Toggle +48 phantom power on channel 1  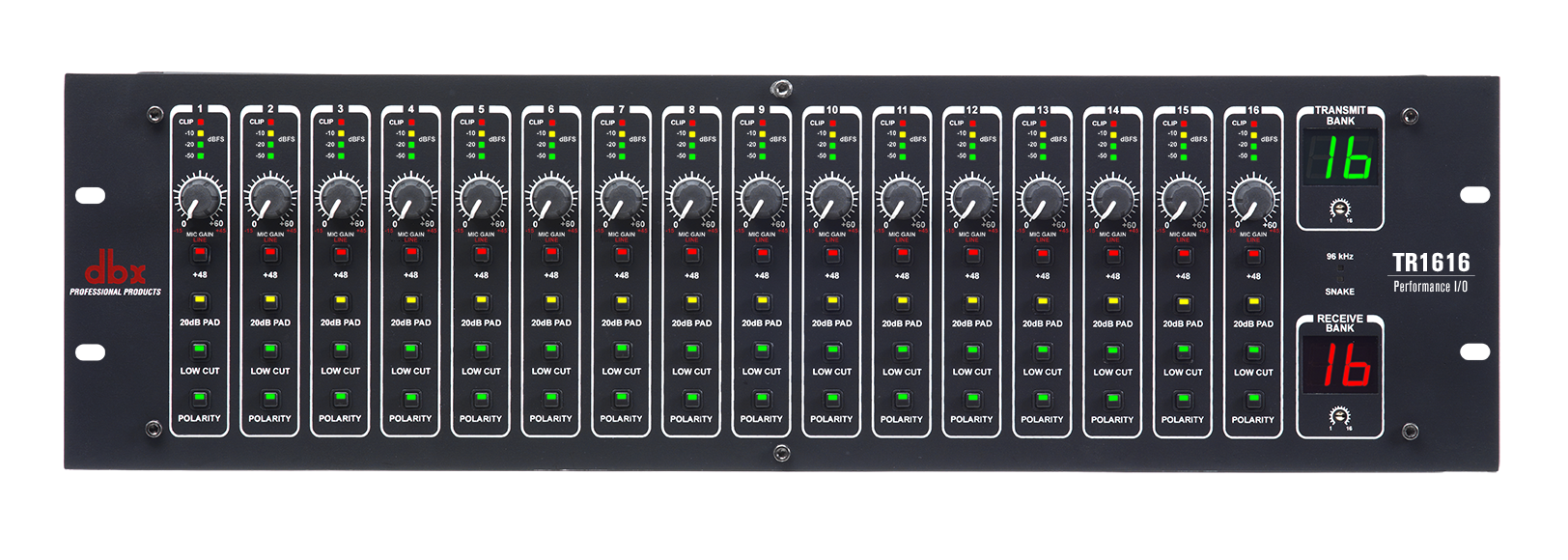point(200,255)
